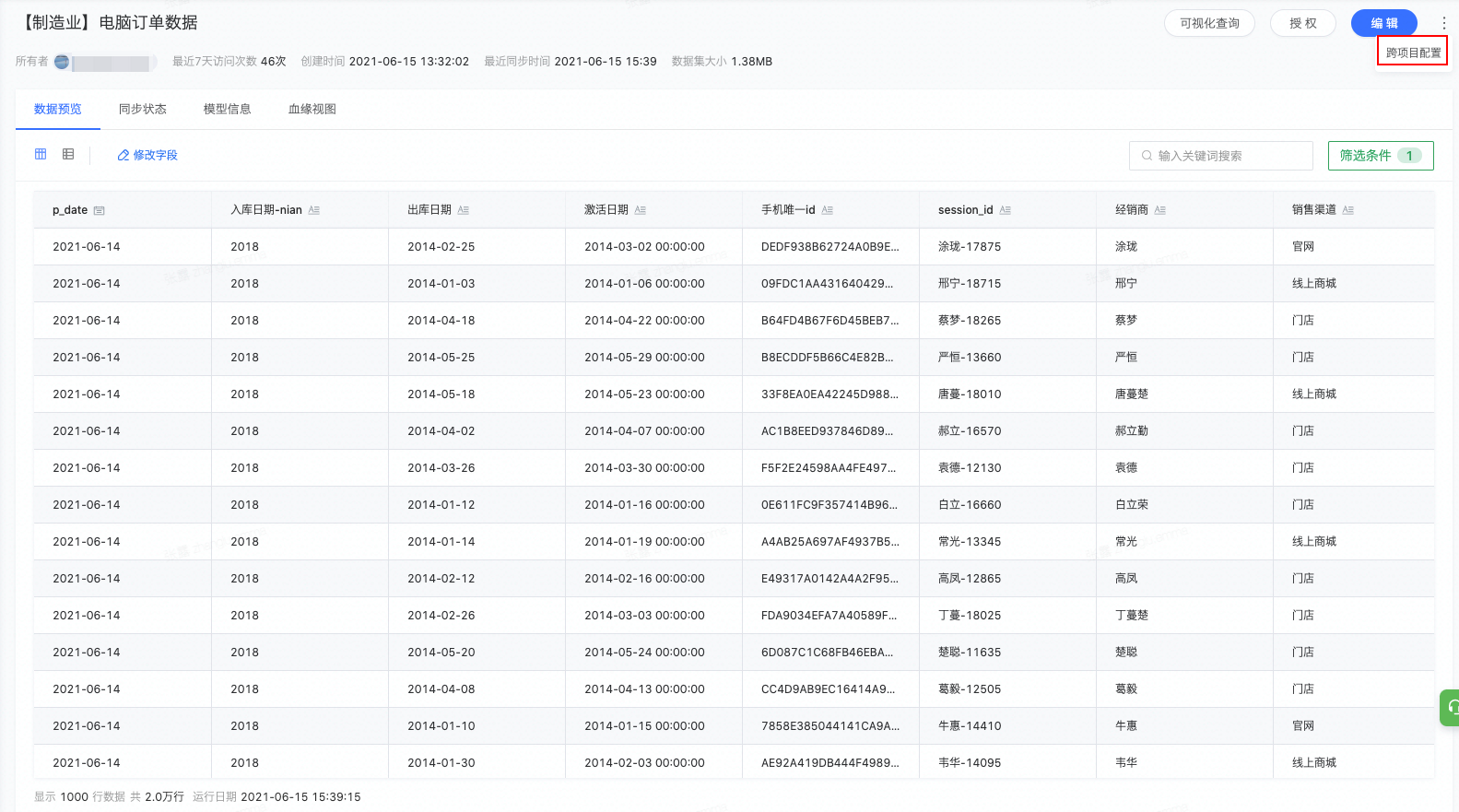Click the search magnifier icon
The image size is (1459, 812).
(x=1147, y=156)
